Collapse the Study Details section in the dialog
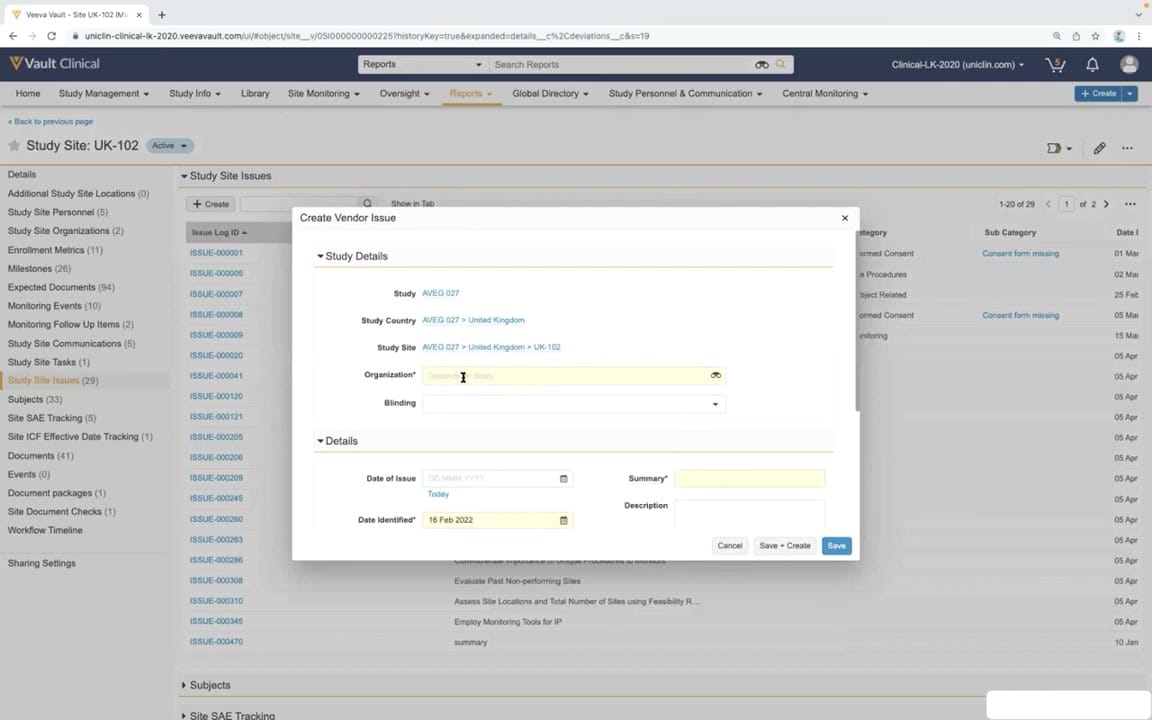Viewport: 1152px width, 720px height. pos(320,256)
